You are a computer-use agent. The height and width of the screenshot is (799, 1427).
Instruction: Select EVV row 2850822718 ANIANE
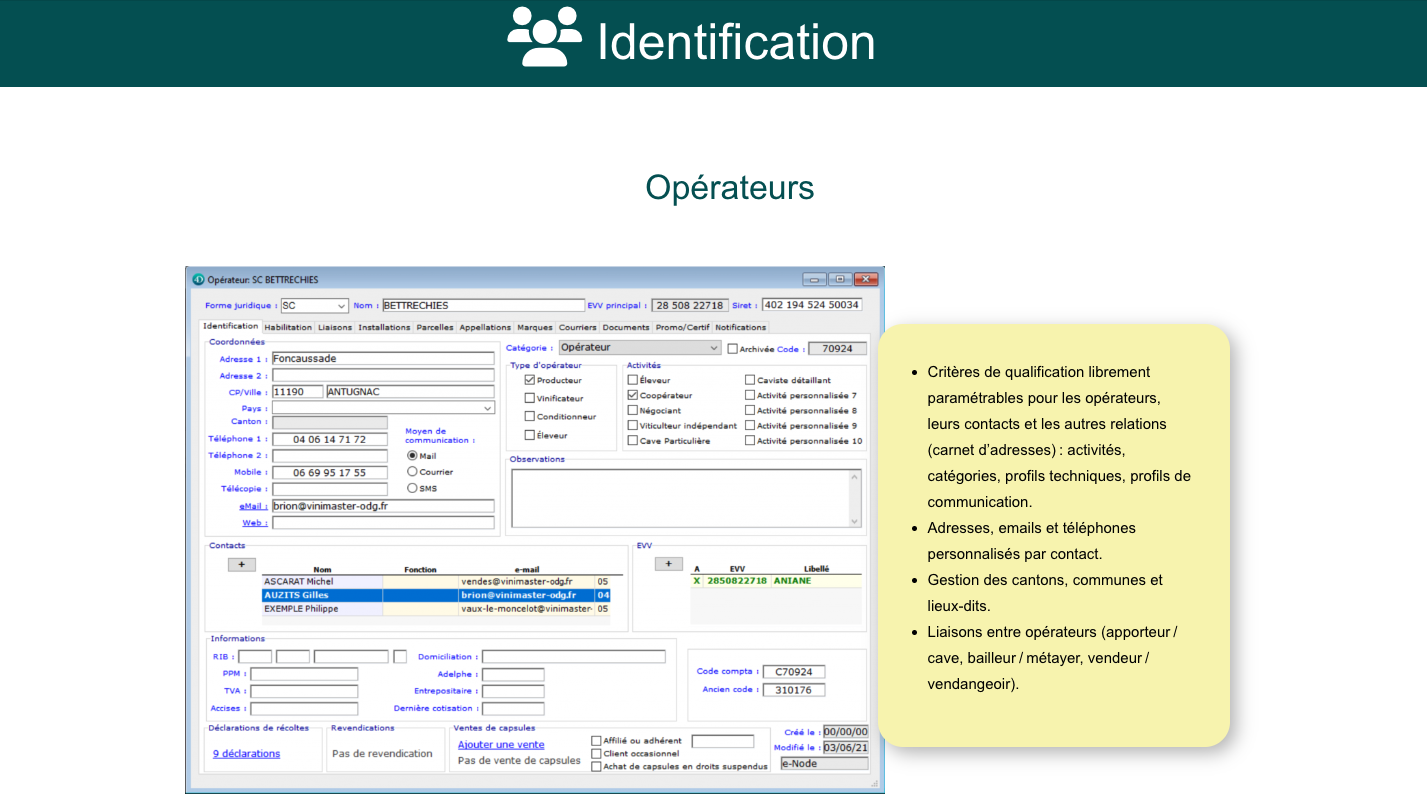775,581
